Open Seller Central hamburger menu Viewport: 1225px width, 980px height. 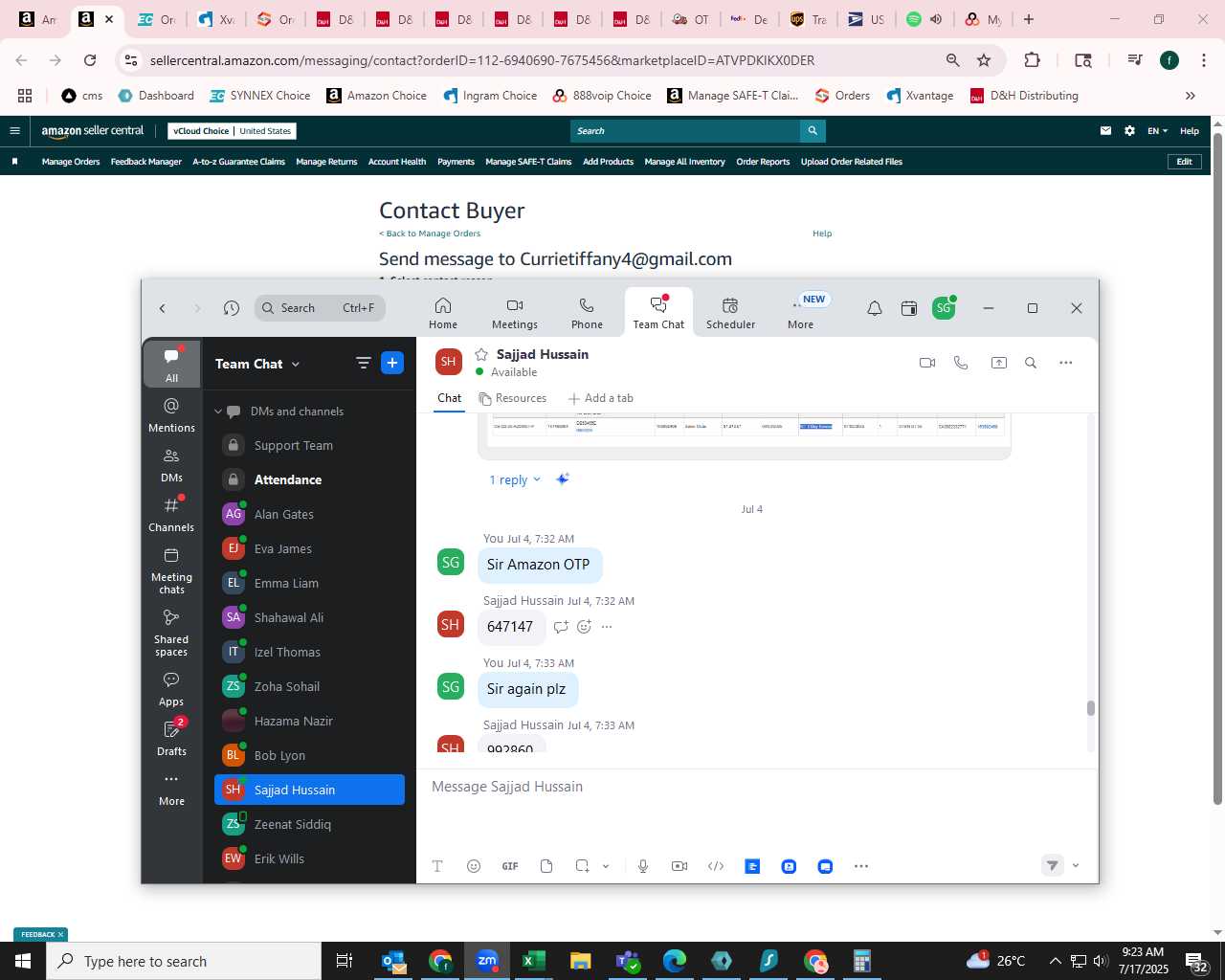(14, 131)
